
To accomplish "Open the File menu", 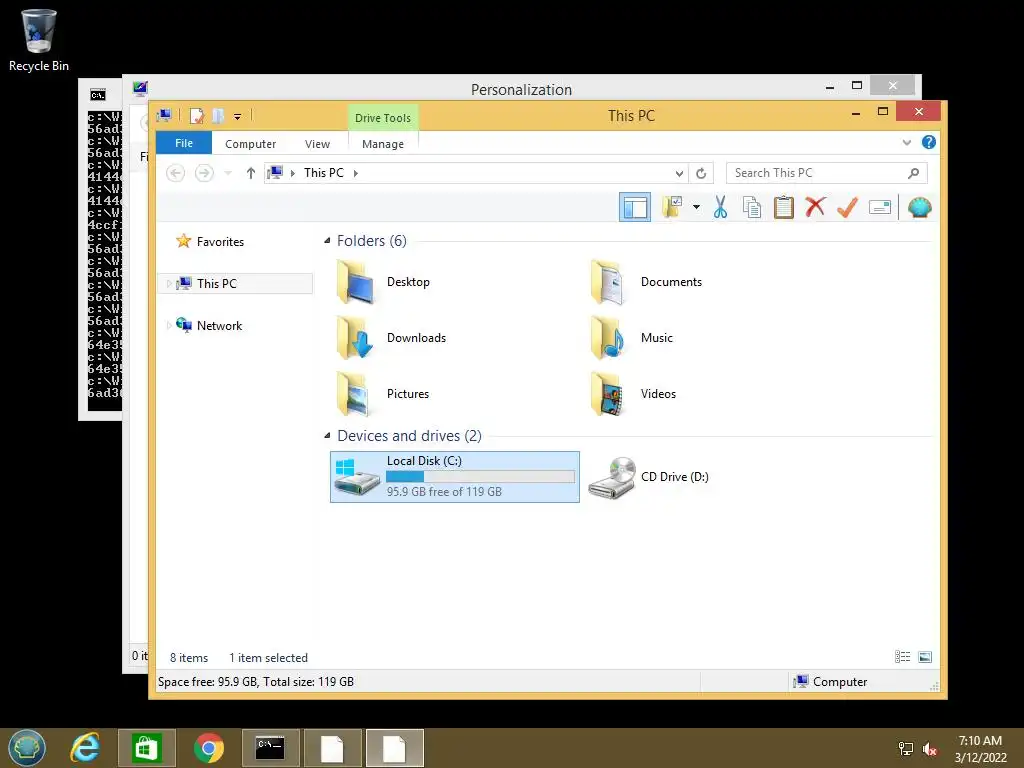I will click(184, 143).
